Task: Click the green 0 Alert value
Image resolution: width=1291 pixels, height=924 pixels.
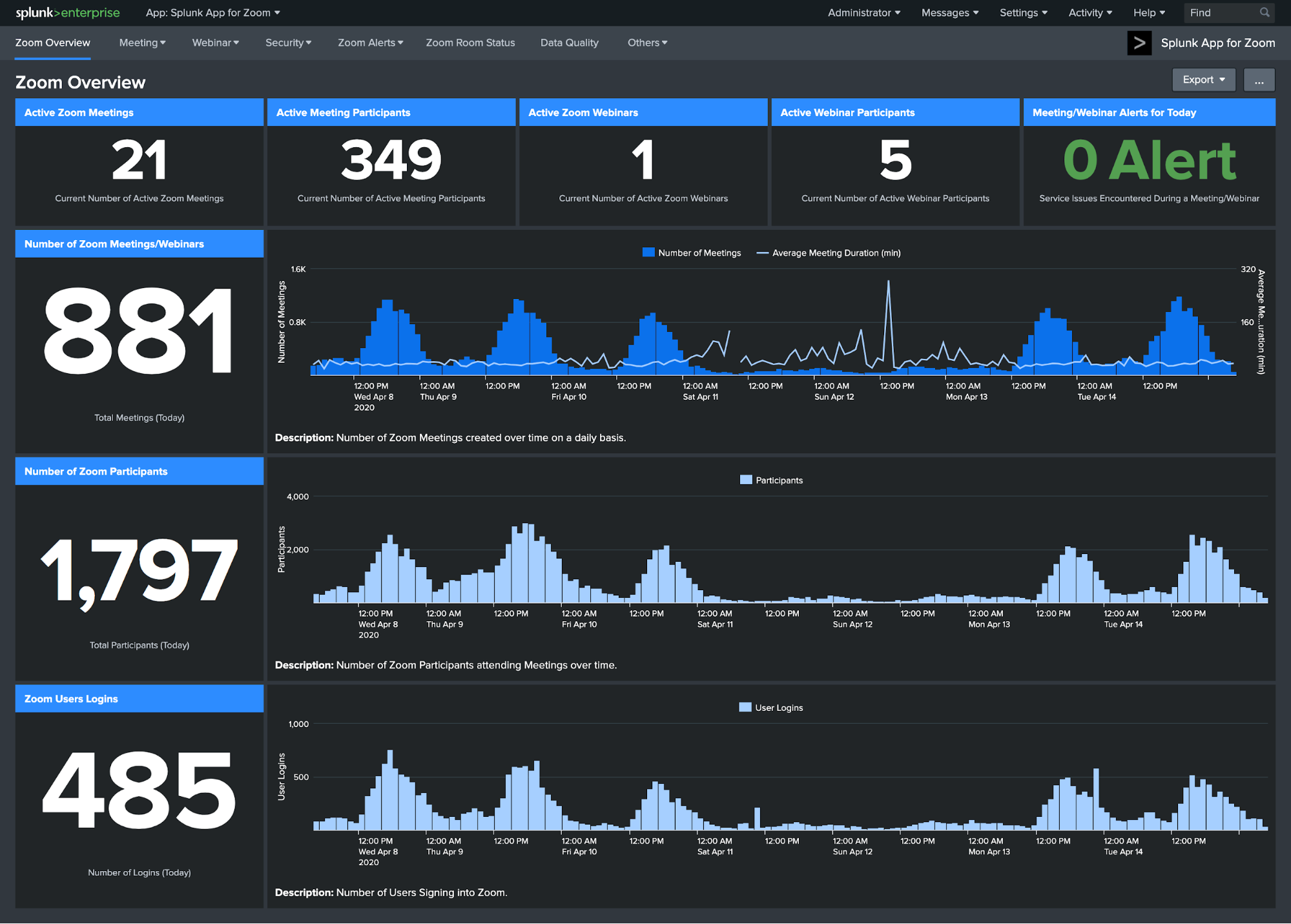Action: coord(1150,160)
